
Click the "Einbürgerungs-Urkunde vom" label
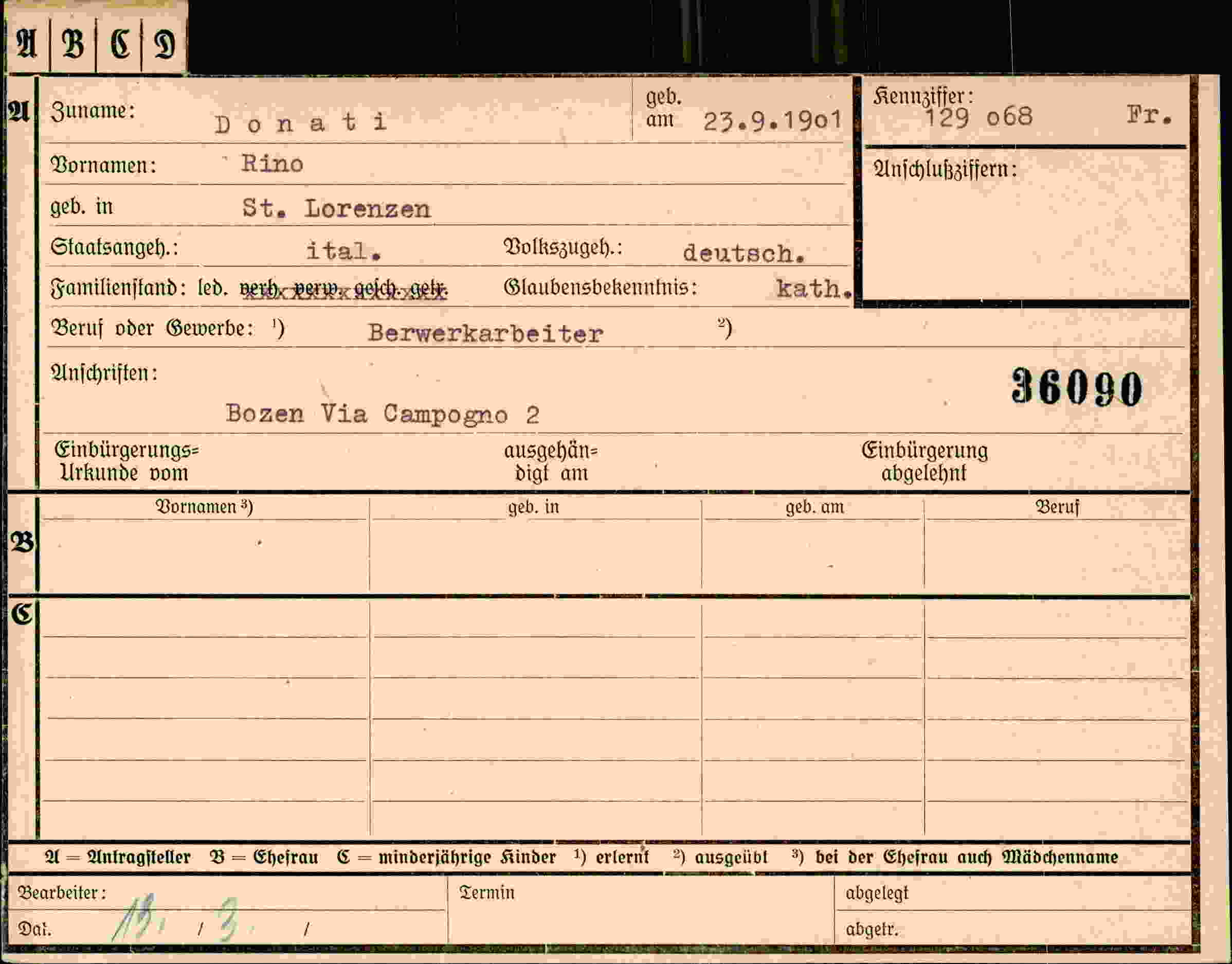[127, 461]
